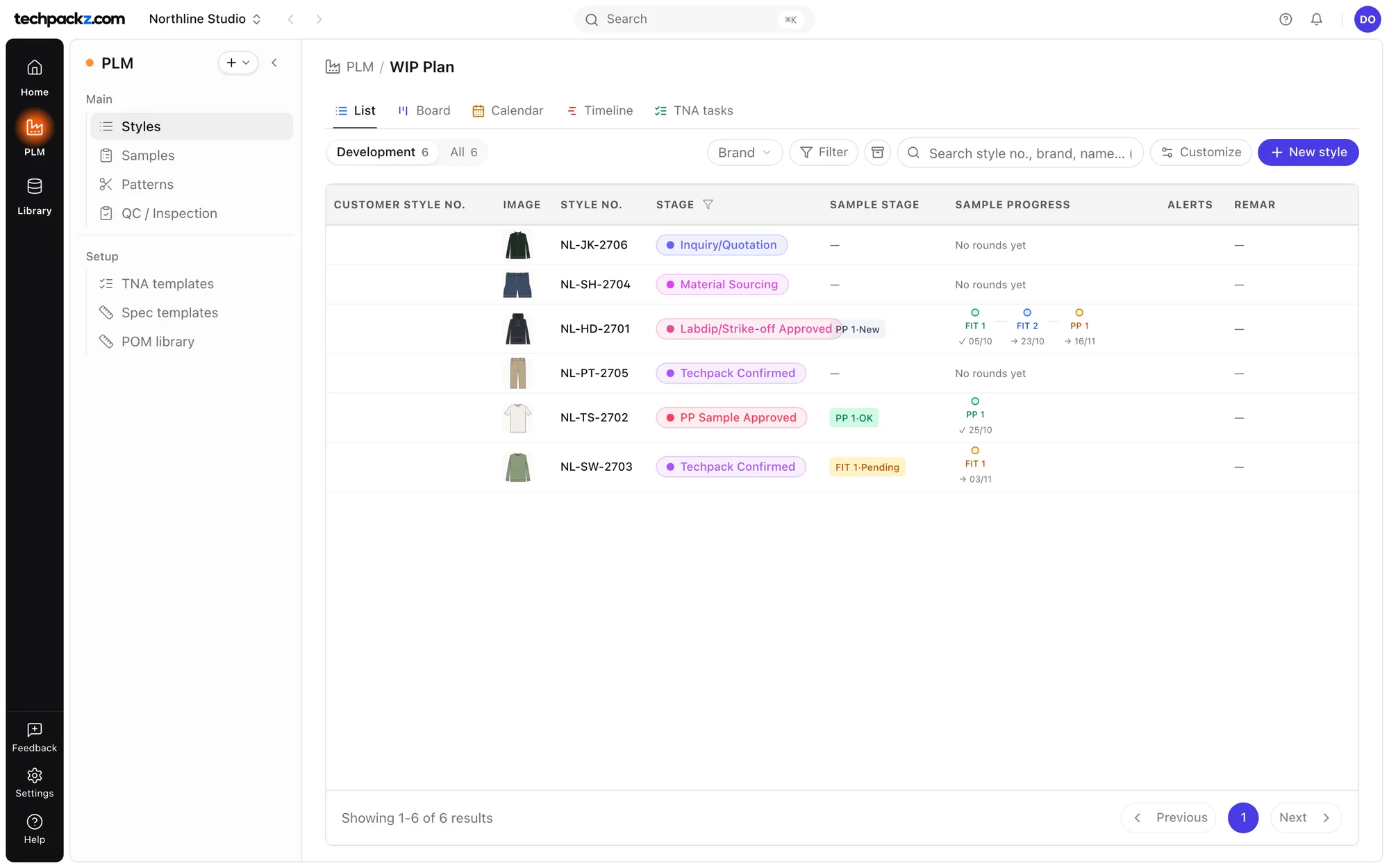Image resolution: width=1389 pixels, height=868 pixels.
Task: Open the Brand dropdown
Action: tap(745, 152)
